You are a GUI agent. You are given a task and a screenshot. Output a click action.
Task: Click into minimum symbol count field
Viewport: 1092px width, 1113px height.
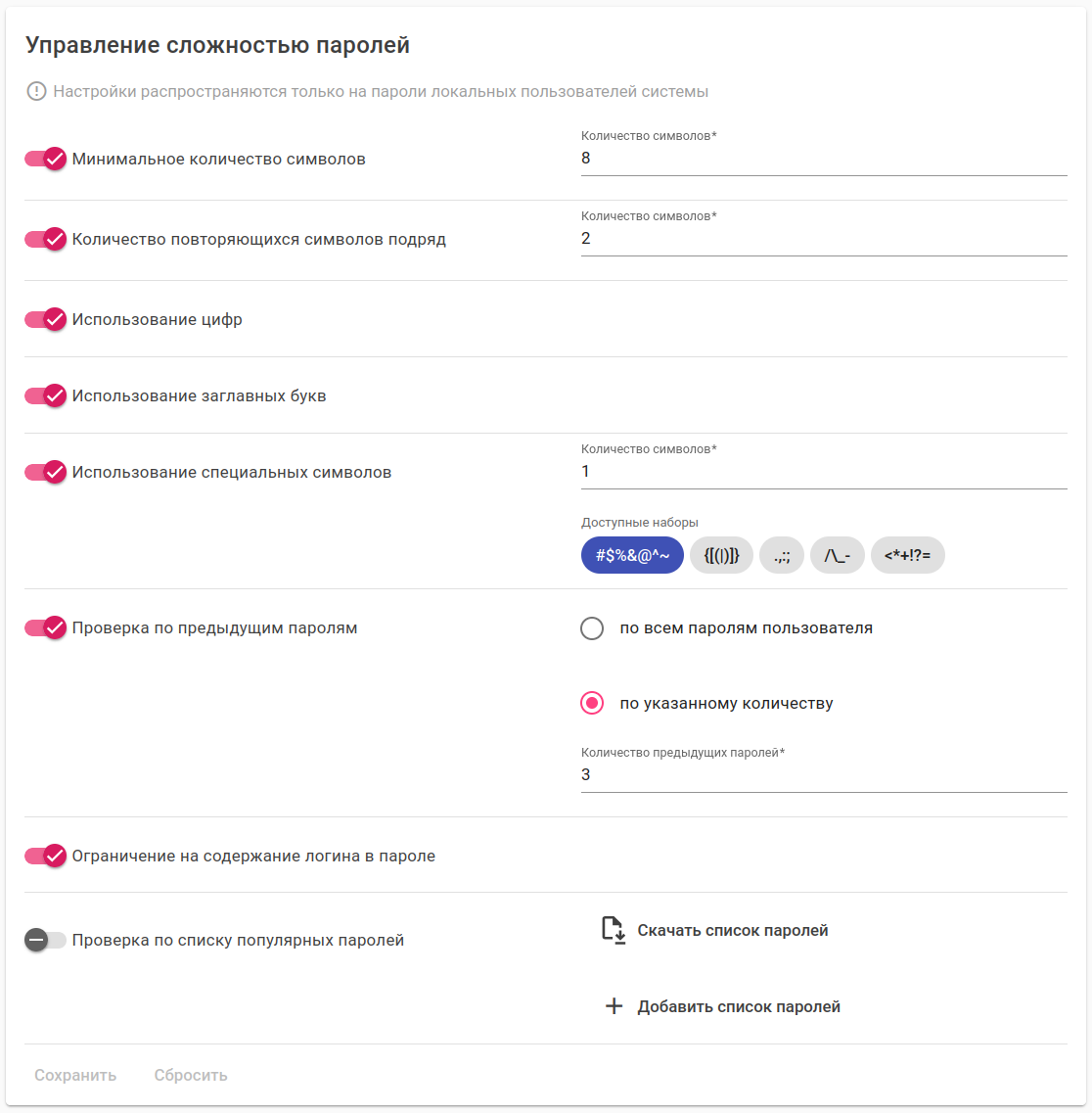click(822, 159)
